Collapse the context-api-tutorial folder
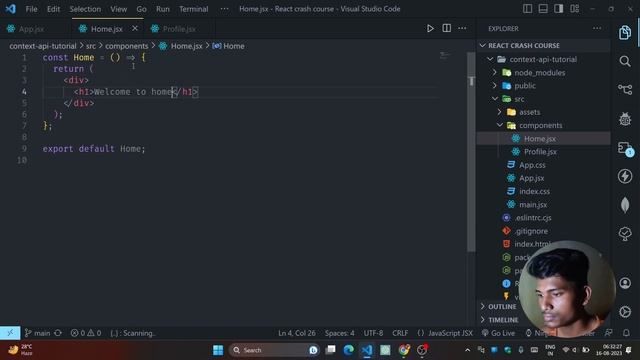This screenshot has width=640, height=360. click(544, 59)
